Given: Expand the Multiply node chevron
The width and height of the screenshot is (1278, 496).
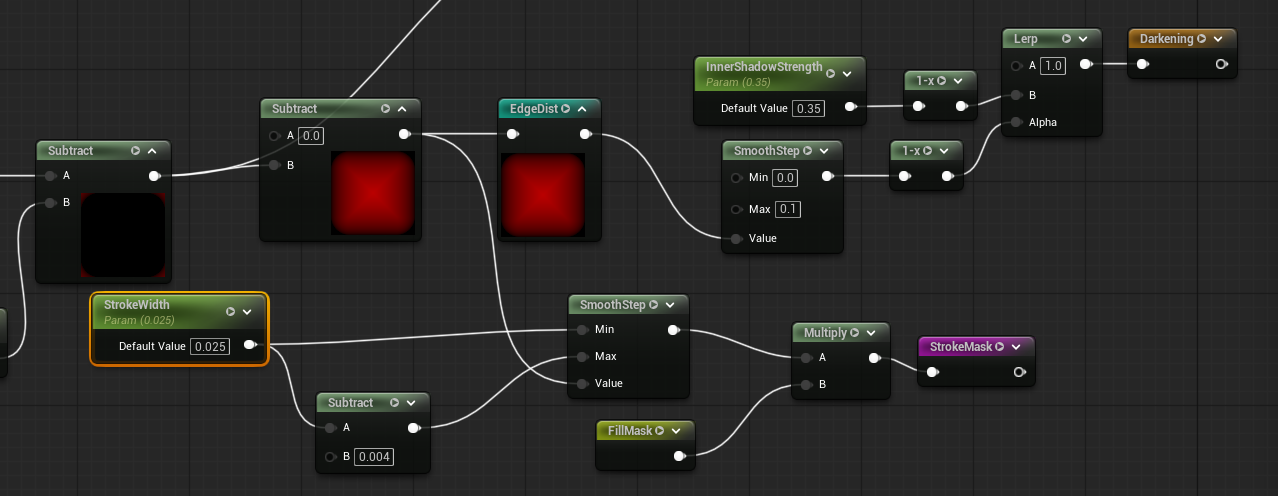Looking at the screenshot, I should pyautogui.click(x=871, y=332).
